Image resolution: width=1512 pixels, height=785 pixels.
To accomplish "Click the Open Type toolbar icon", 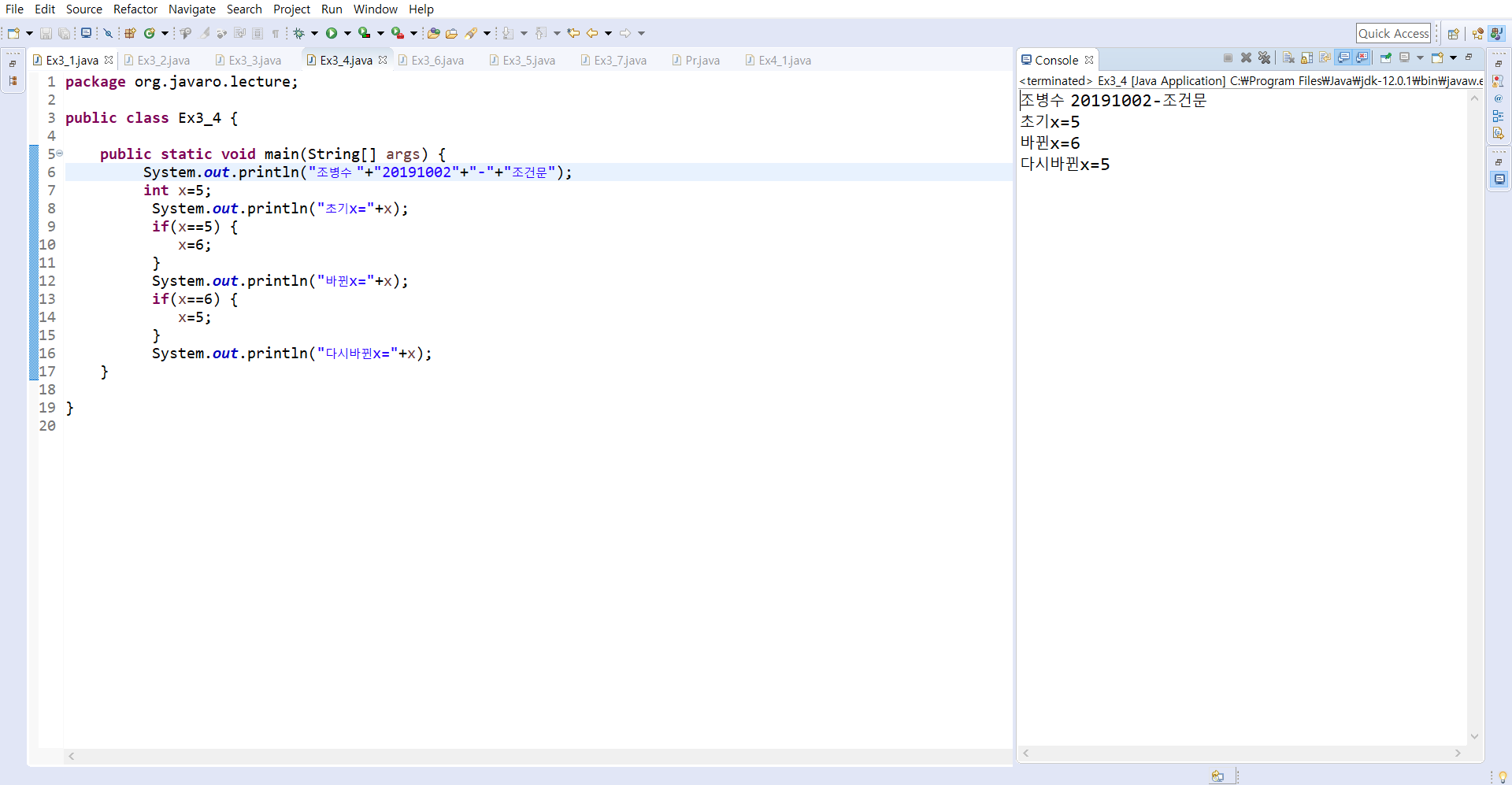I will 434,33.
